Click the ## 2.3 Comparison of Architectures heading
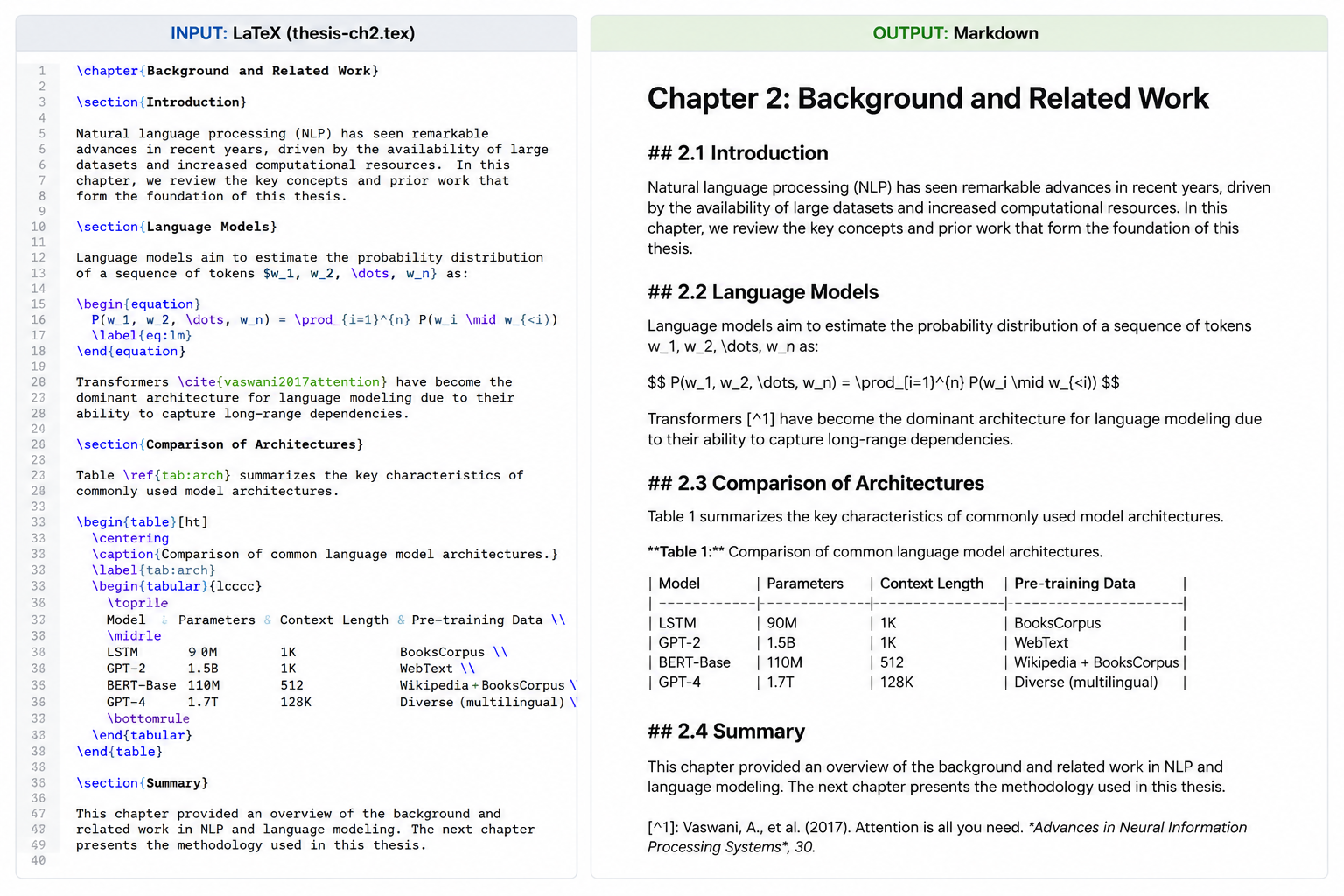Image resolution: width=1344 pixels, height=896 pixels. [815, 484]
